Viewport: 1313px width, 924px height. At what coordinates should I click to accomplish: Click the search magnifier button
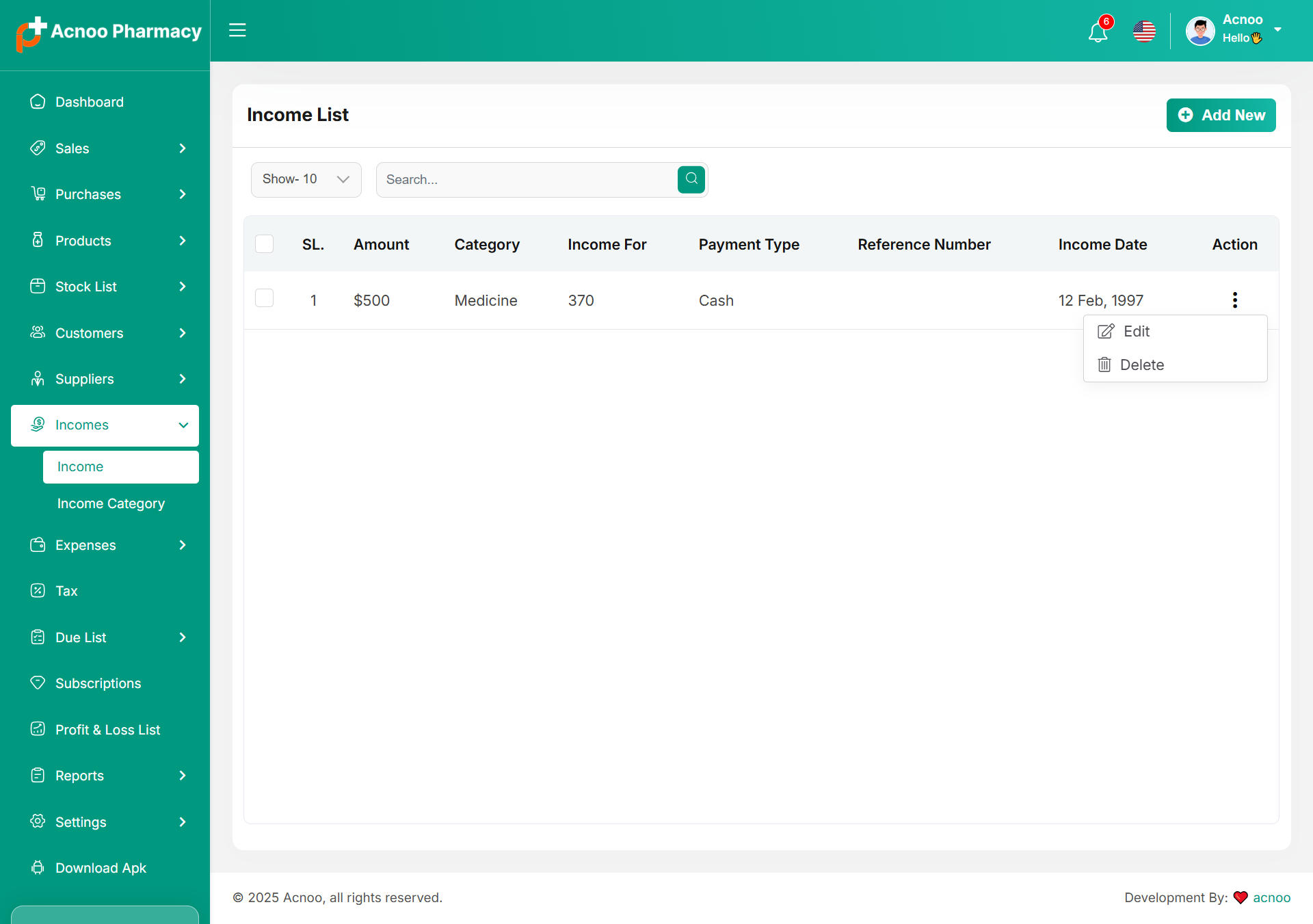(691, 179)
